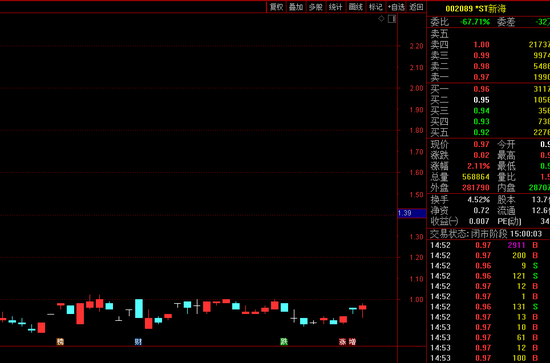Click the 002089 *ST新海 stock title
This screenshot has width=550, height=363.
tap(476, 9)
